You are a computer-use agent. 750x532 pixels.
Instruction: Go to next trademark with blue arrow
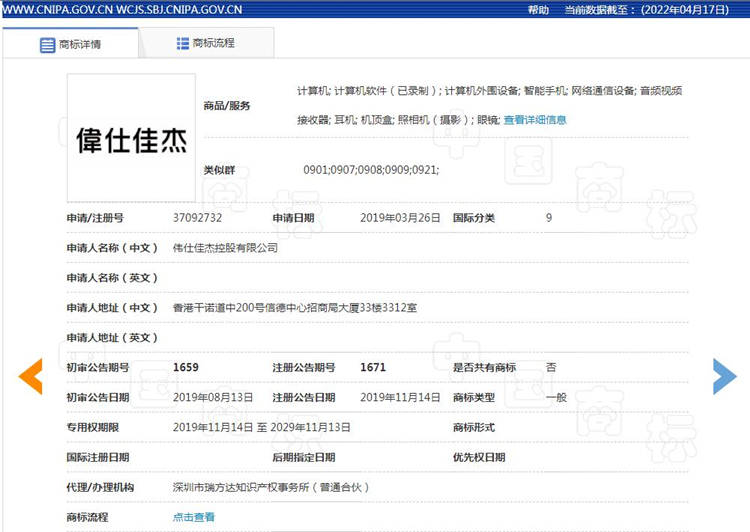(725, 376)
